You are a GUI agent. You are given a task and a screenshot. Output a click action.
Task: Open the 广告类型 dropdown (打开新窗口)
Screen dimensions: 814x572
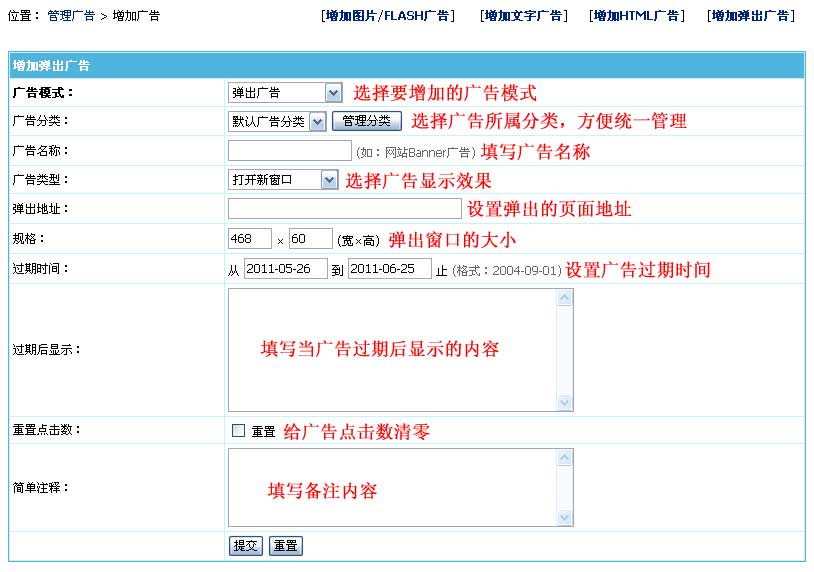click(283, 180)
